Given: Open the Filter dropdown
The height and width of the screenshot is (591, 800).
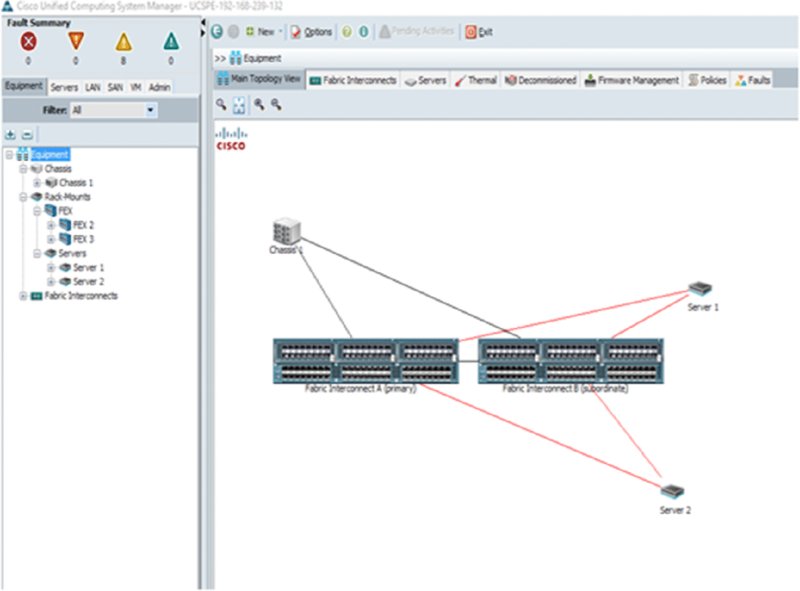Looking at the screenshot, I should [x=150, y=110].
